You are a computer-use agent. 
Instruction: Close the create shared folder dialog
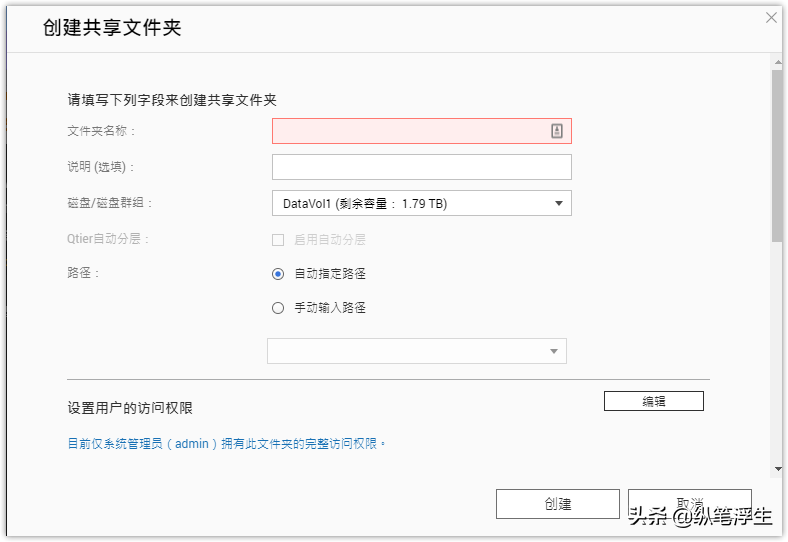pos(771,18)
